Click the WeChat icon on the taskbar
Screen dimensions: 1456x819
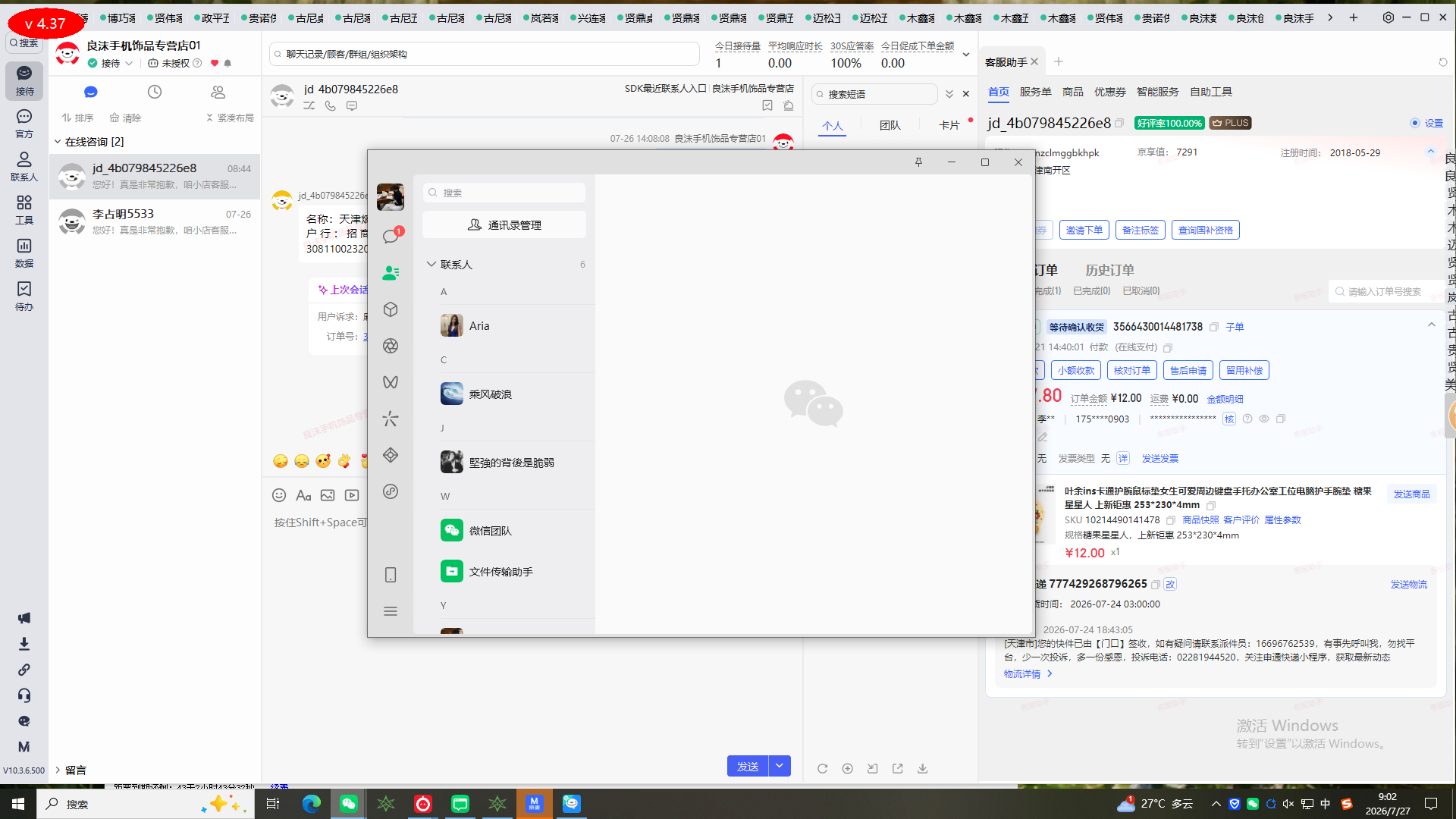(348, 804)
